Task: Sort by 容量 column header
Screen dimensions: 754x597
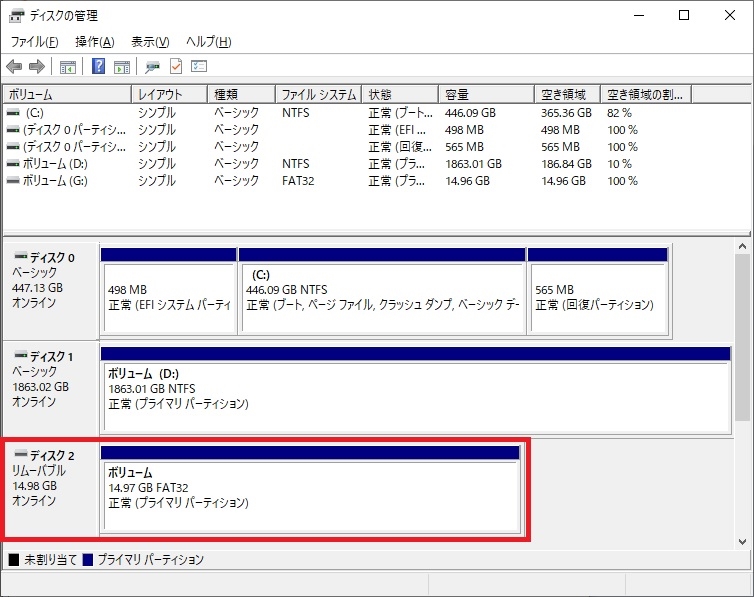Action: tap(487, 94)
